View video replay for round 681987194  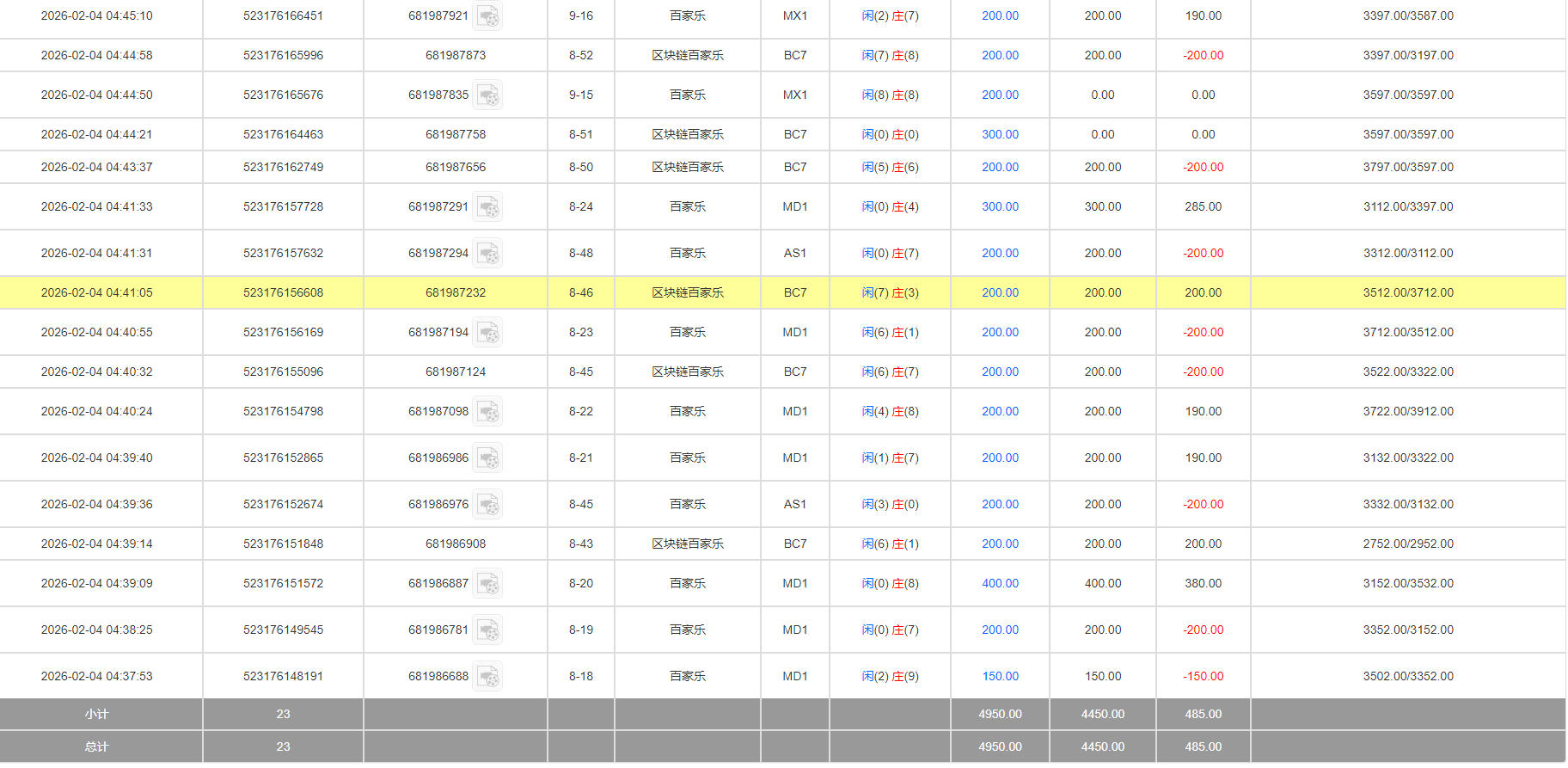pos(487,333)
